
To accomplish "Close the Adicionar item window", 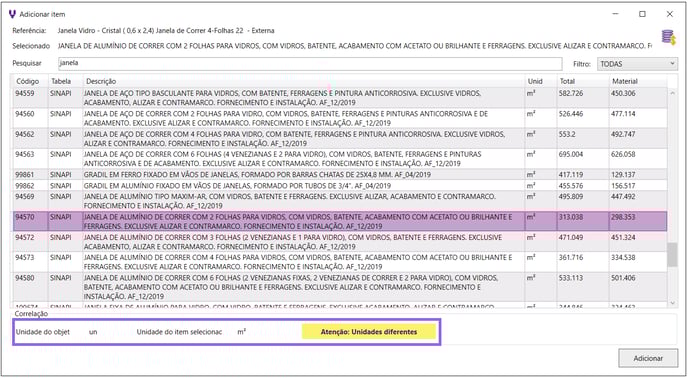I will click(x=670, y=14).
